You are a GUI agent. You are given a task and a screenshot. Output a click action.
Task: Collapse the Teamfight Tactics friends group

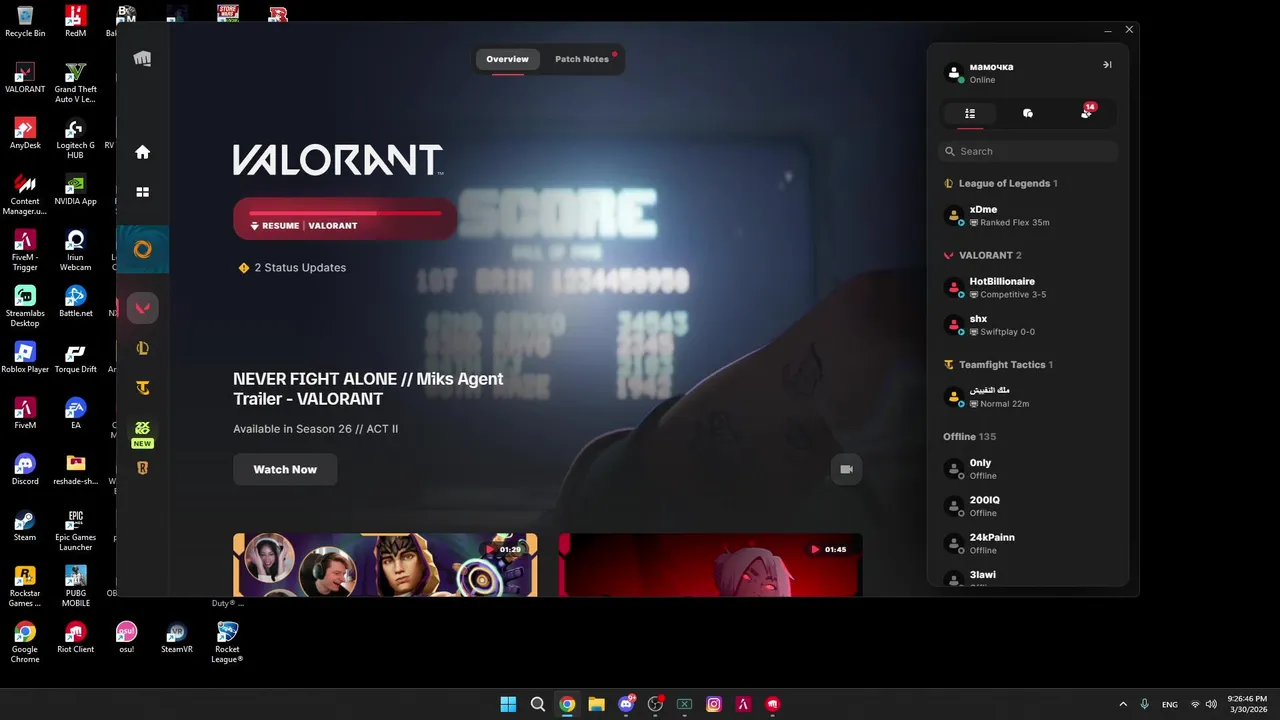pyautogui.click(x=998, y=365)
